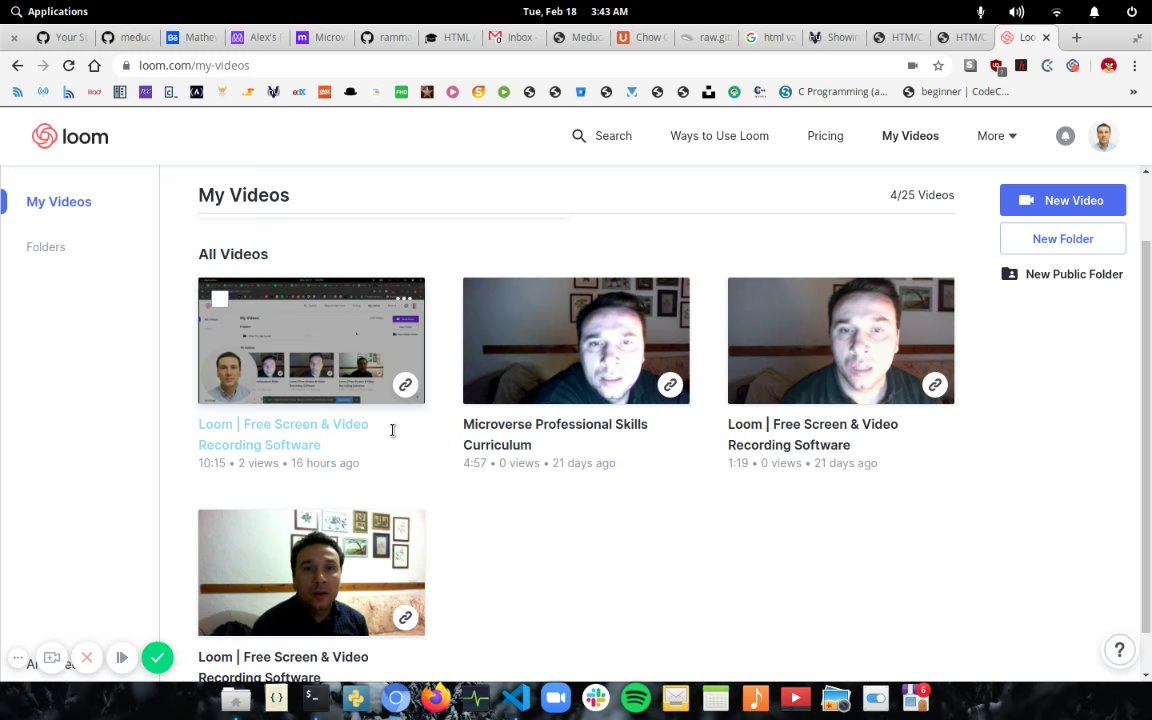Go to the browser home page
This screenshot has width=1152, height=720.
pyautogui.click(x=94, y=65)
